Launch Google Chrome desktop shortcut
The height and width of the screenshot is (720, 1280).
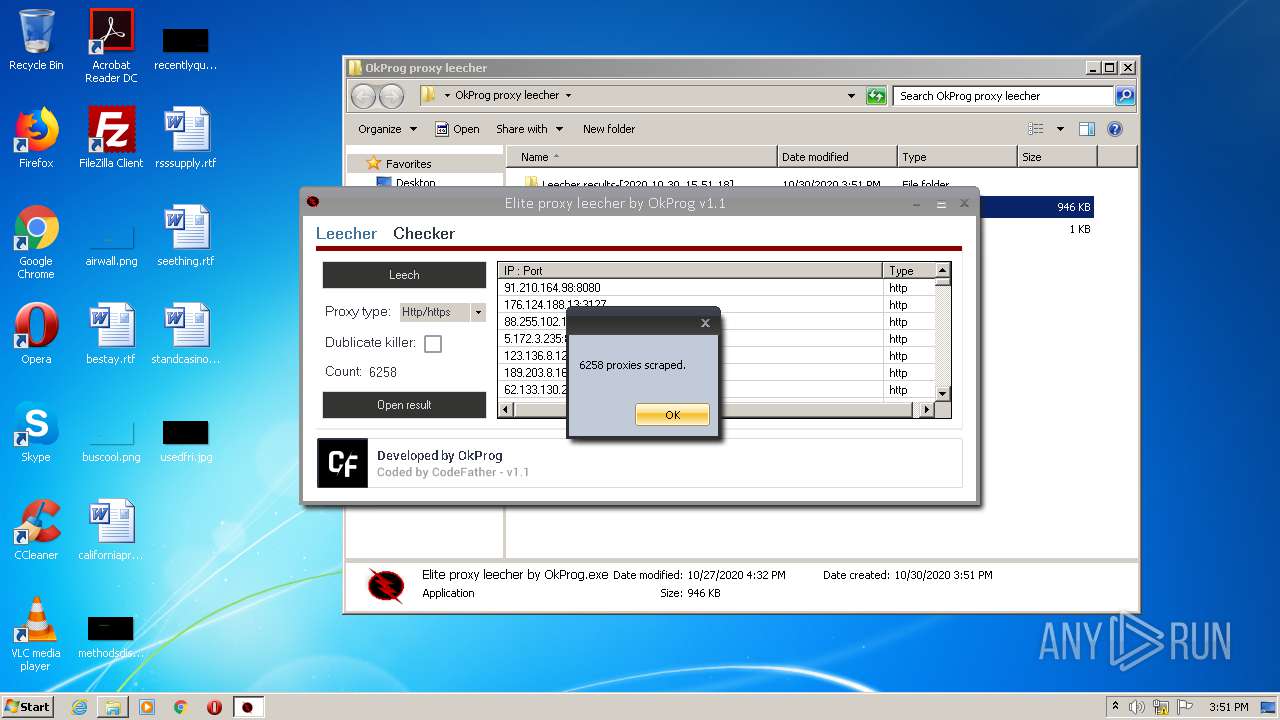(36, 242)
